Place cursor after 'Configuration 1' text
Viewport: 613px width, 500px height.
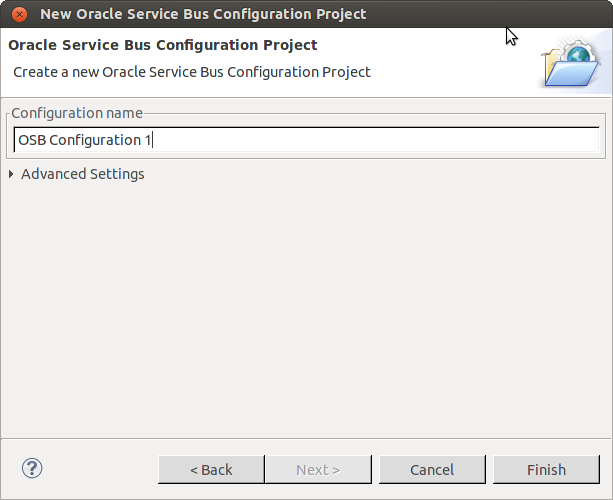click(152, 140)
